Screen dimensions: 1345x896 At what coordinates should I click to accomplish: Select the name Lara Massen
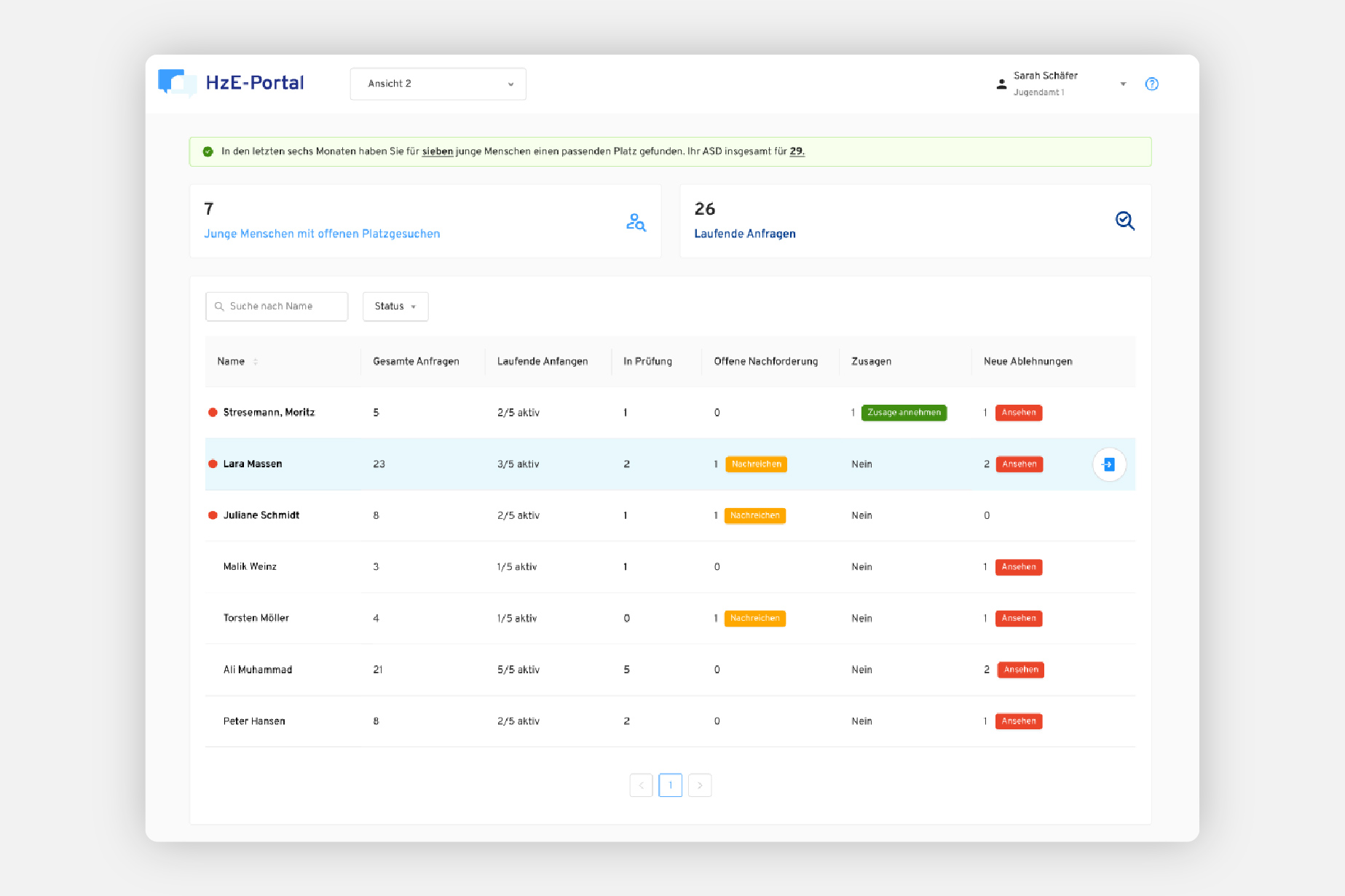(x=253, y=464)
